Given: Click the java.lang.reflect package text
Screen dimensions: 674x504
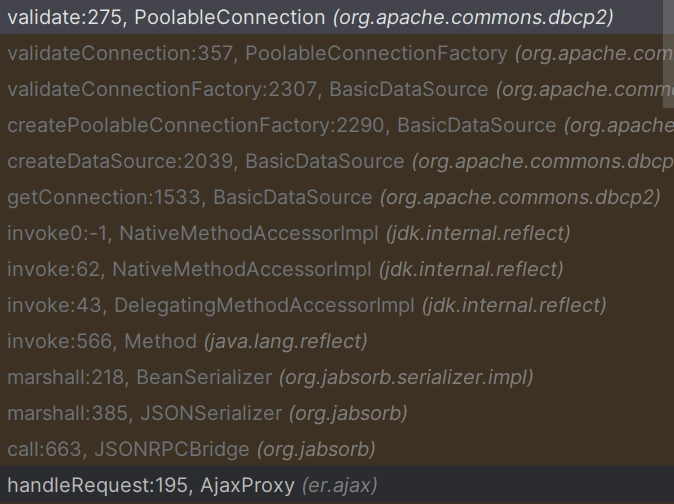Looking at the screenshot, I should (x=286, y=341).
